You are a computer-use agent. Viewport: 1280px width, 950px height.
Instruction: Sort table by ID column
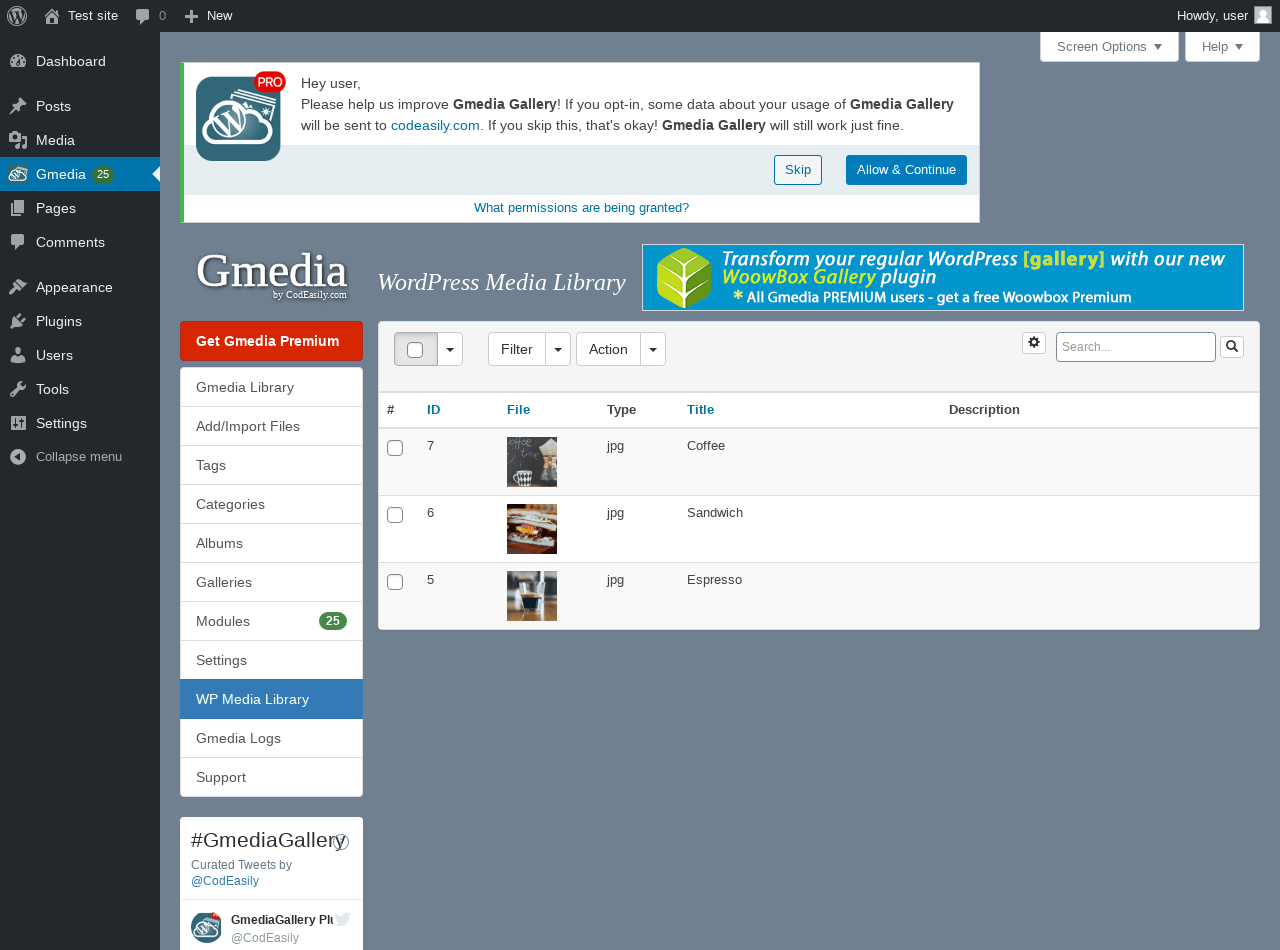click(433, 410)
